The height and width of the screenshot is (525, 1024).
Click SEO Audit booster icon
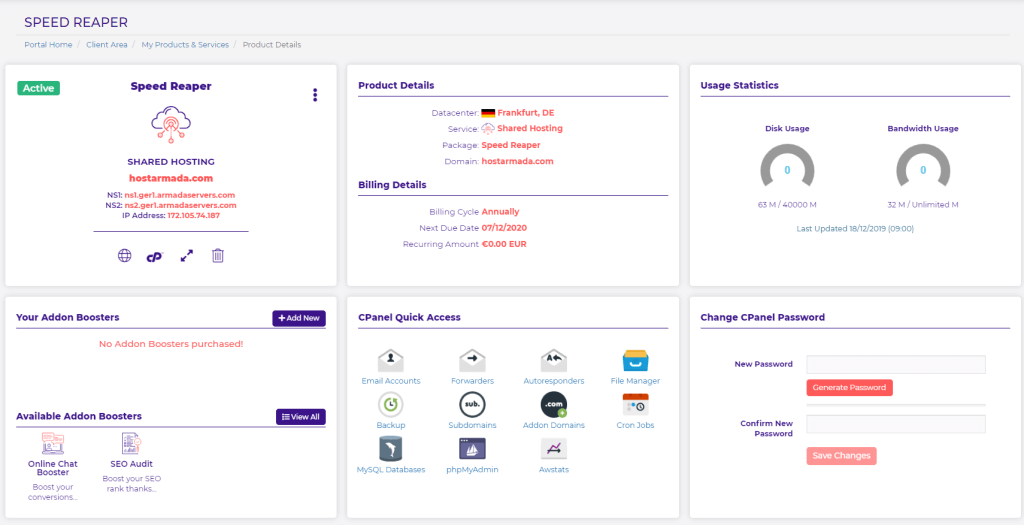[x=131, y=443]
